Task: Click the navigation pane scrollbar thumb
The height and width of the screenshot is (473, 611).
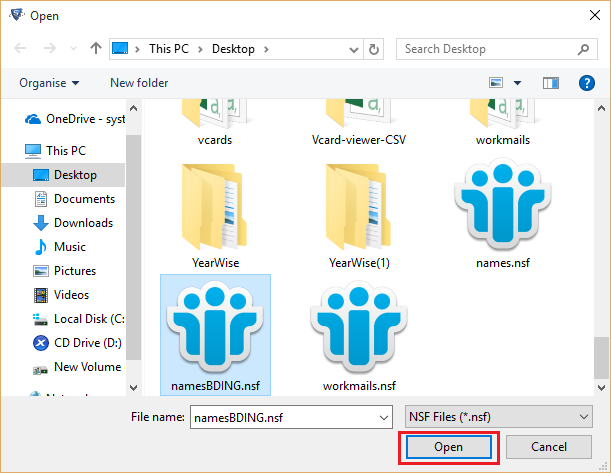Action: pos(133,248)
